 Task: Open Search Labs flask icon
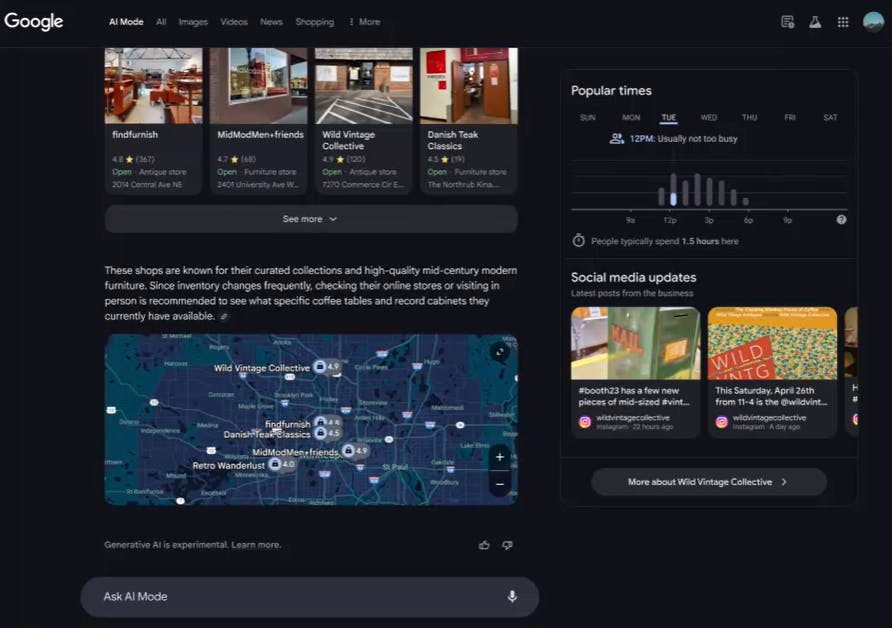[815, 22]
